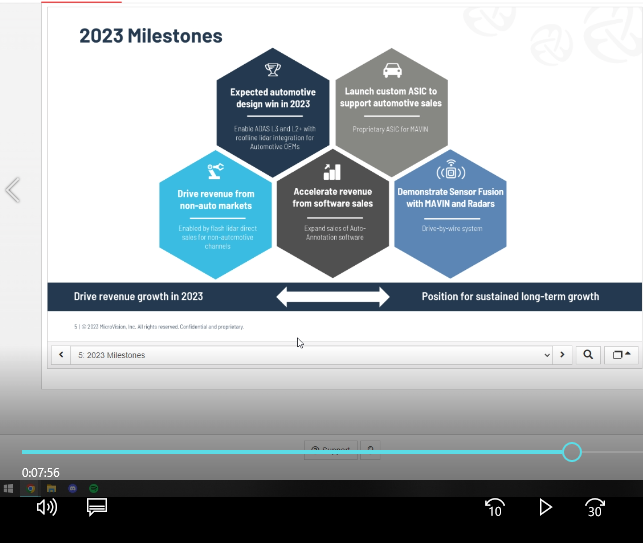Click the sensor signal icon on slide

pyautogui.click(x=451, y=169)
